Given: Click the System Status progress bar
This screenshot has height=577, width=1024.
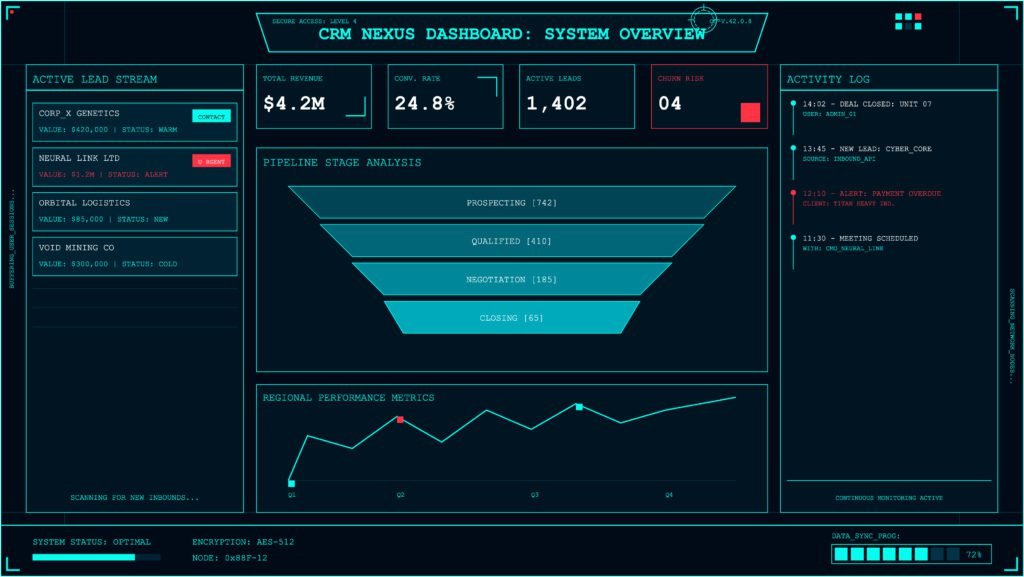Looking at the screenshot, I should [96, 557].
